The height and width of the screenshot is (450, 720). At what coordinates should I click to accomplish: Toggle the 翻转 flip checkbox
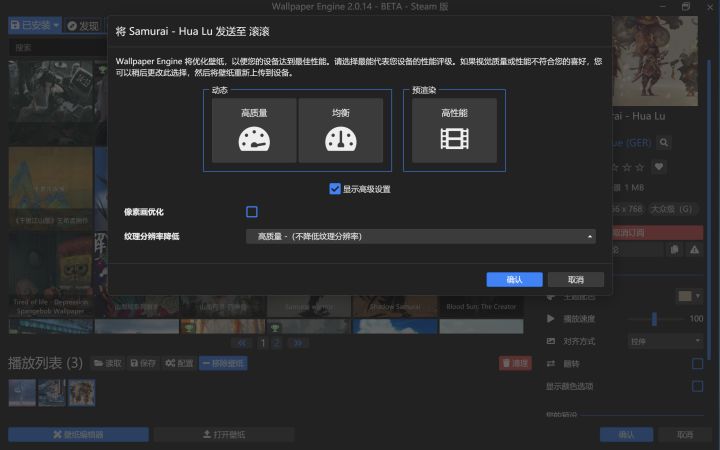(x=697, y=364)
